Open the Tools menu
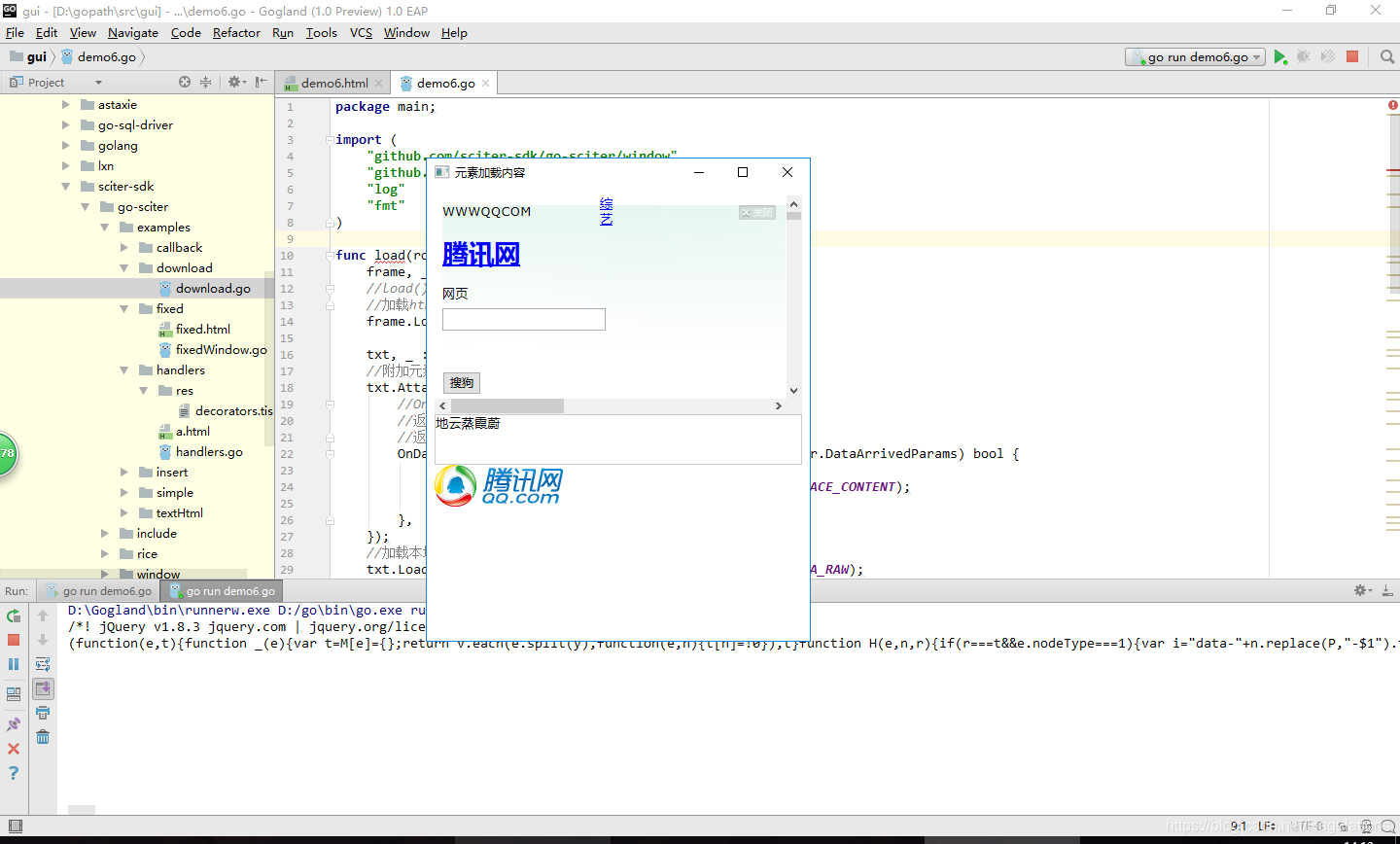This screenshot has height=844, width=1400. pyautogui.click(x=322, y=33)
